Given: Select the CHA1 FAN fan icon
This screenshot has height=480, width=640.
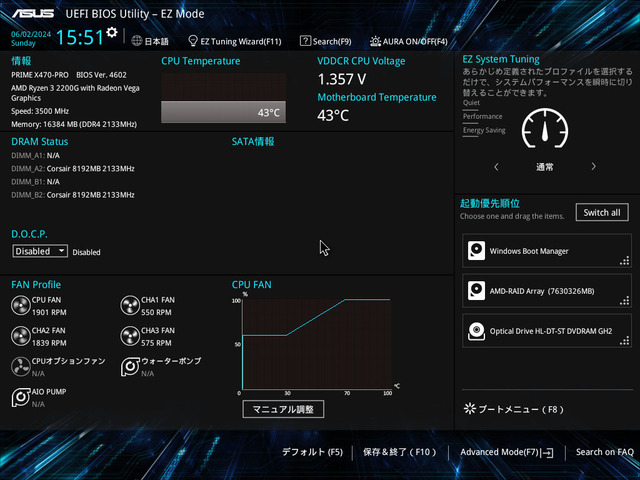Looking at the screenshot, I should point(130,305).
